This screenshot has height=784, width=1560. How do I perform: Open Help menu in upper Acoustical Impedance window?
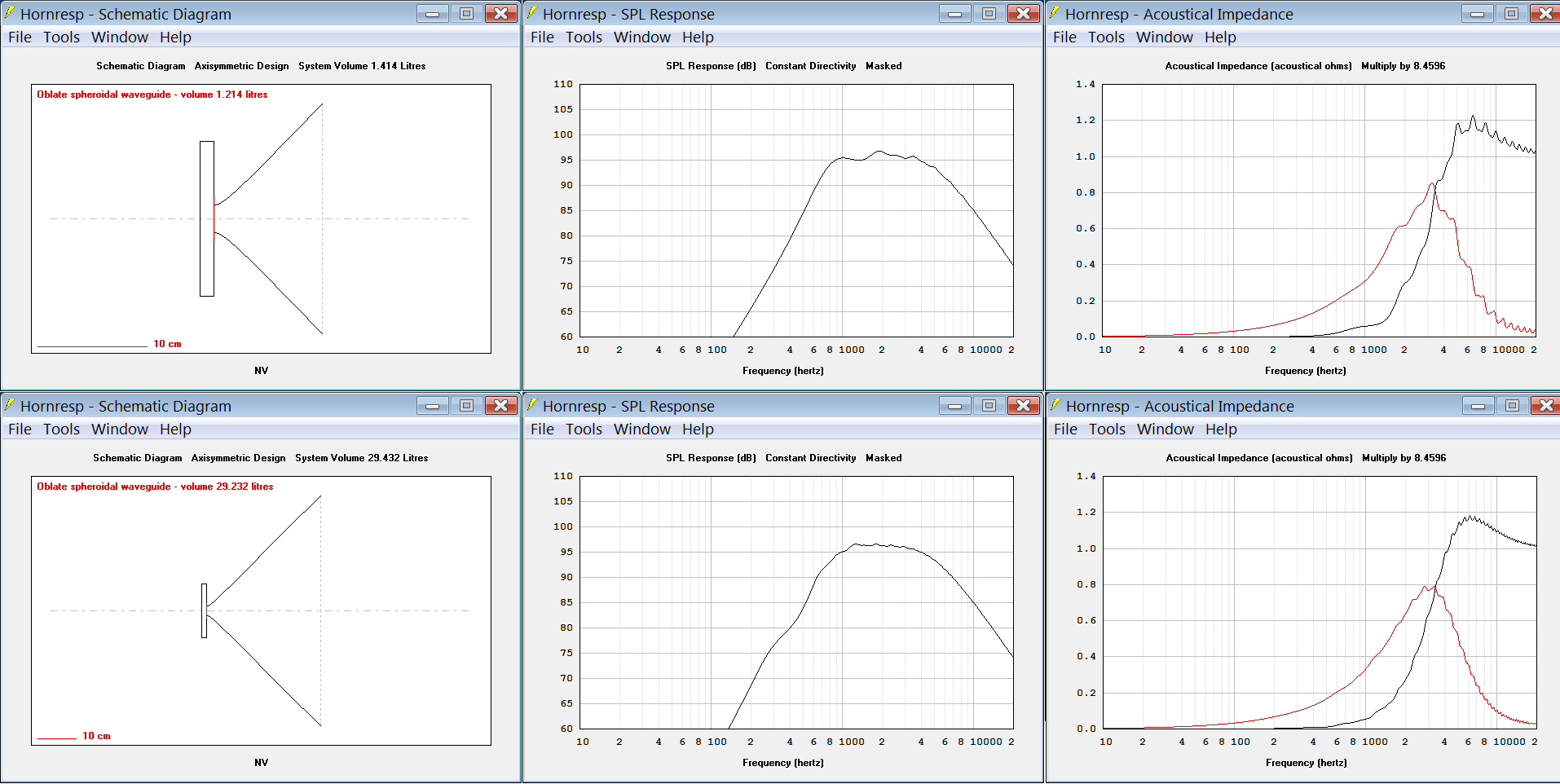pos(1220,37)
